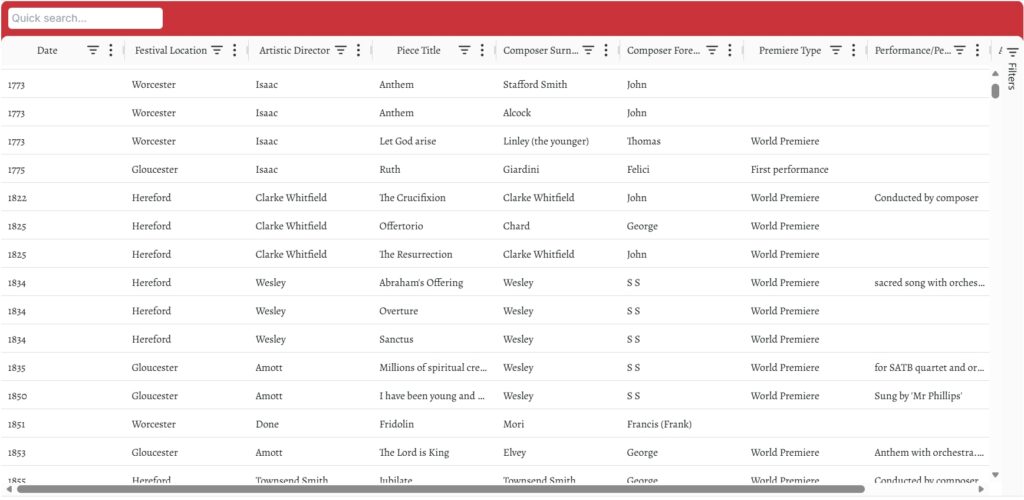Select the 'Abraham's Offering' row cell

[421, 283]
